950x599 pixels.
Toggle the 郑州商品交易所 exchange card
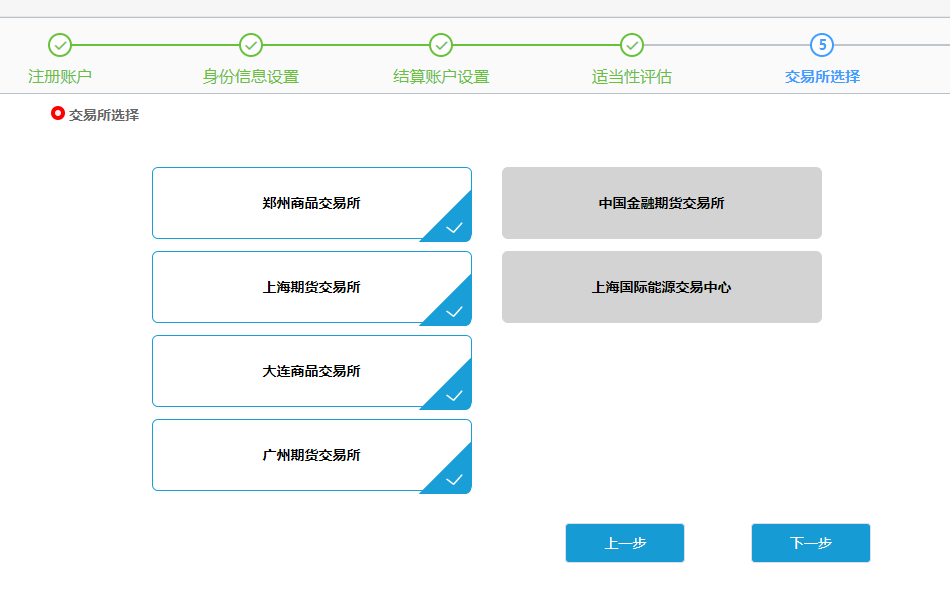tap(312, 204)
